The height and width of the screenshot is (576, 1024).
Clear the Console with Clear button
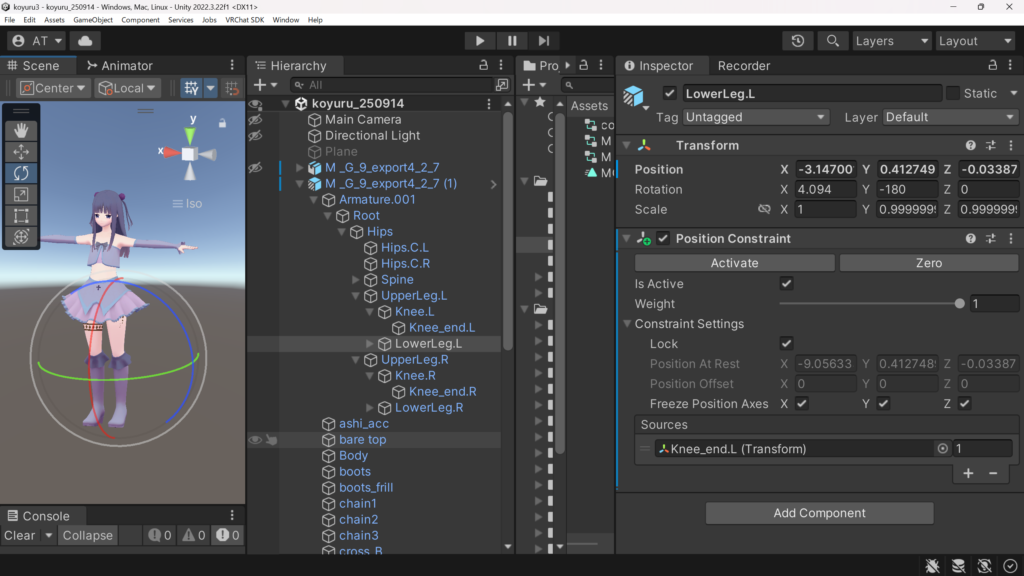20,536
